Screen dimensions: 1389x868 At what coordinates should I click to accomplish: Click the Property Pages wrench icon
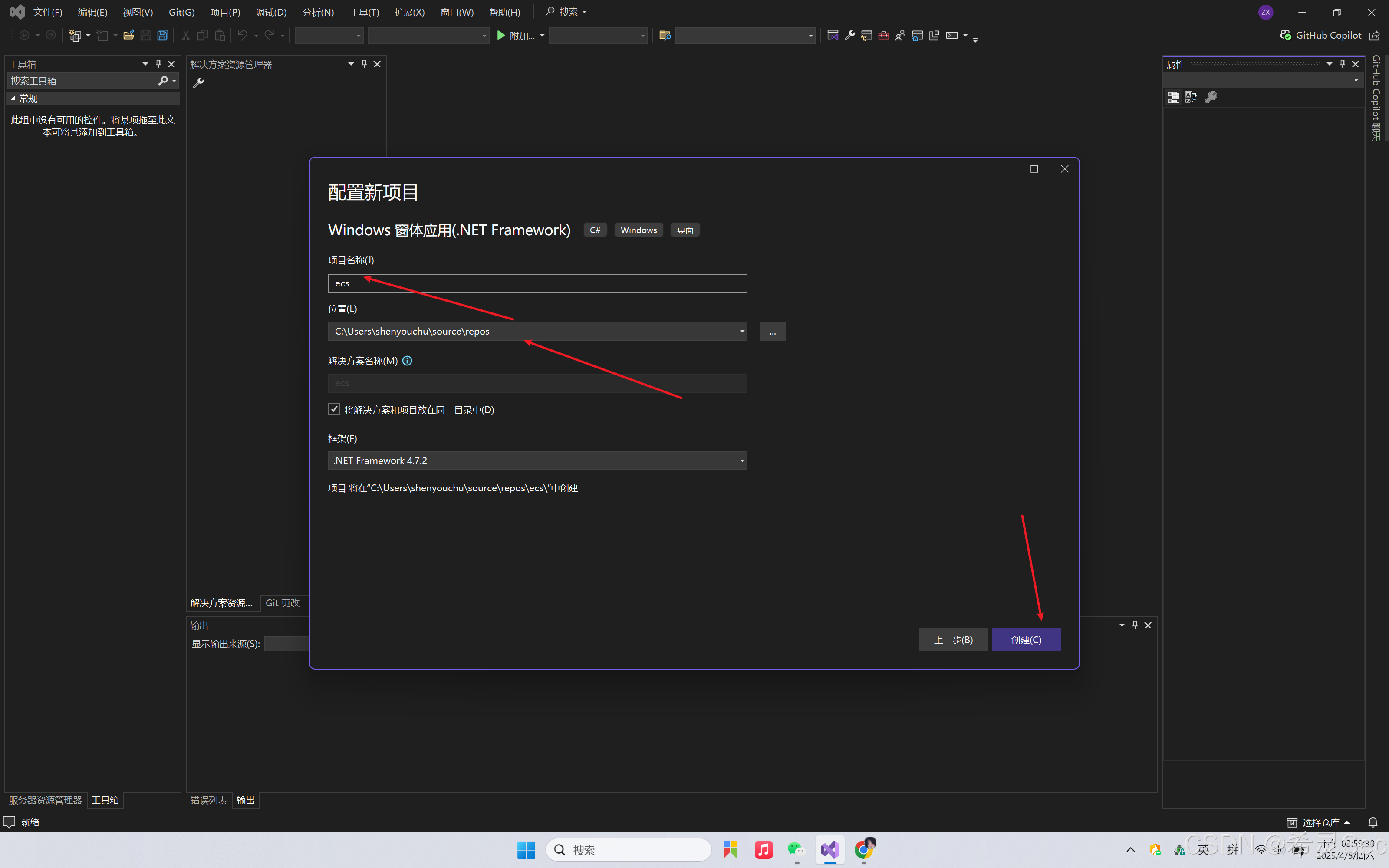pyautogui.click(x=1211, y=98)
